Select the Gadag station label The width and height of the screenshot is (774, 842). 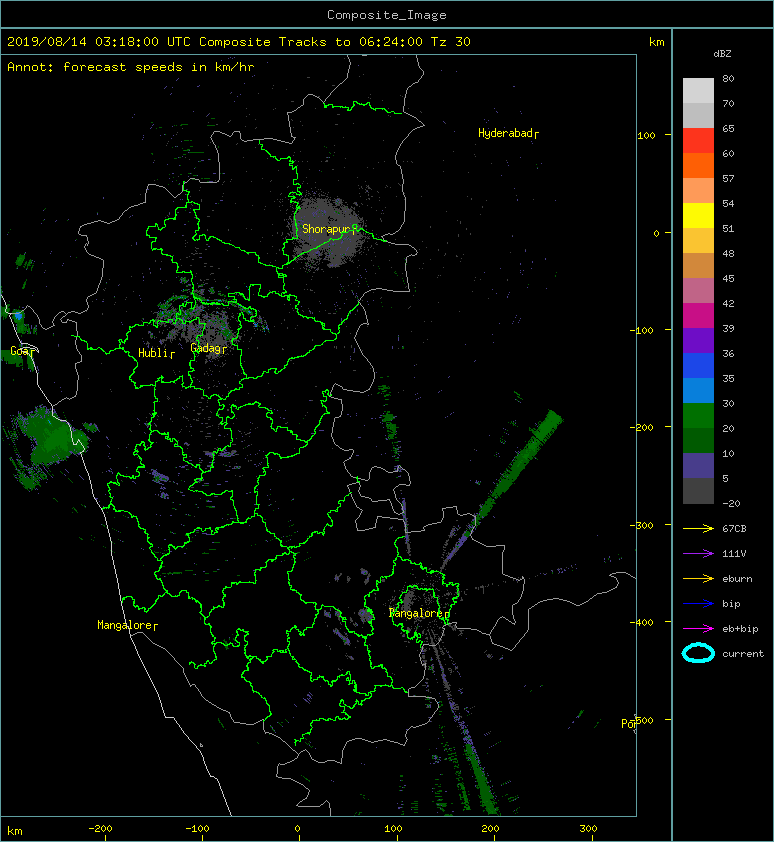point(205,348)
